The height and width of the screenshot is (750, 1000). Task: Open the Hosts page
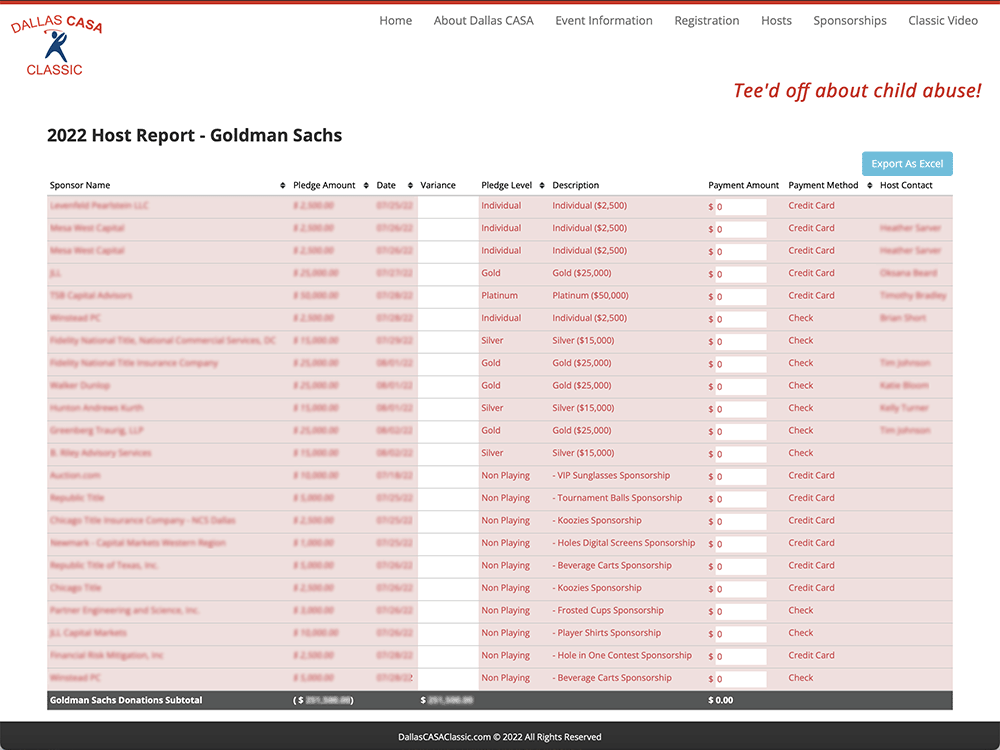(x=776, y=20)
